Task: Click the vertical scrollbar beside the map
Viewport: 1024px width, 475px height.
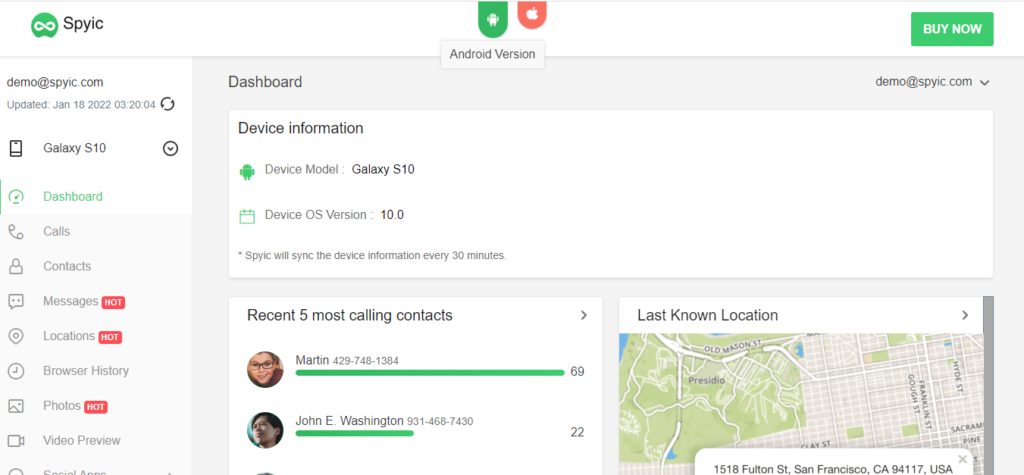Action: tap(988, 385)
